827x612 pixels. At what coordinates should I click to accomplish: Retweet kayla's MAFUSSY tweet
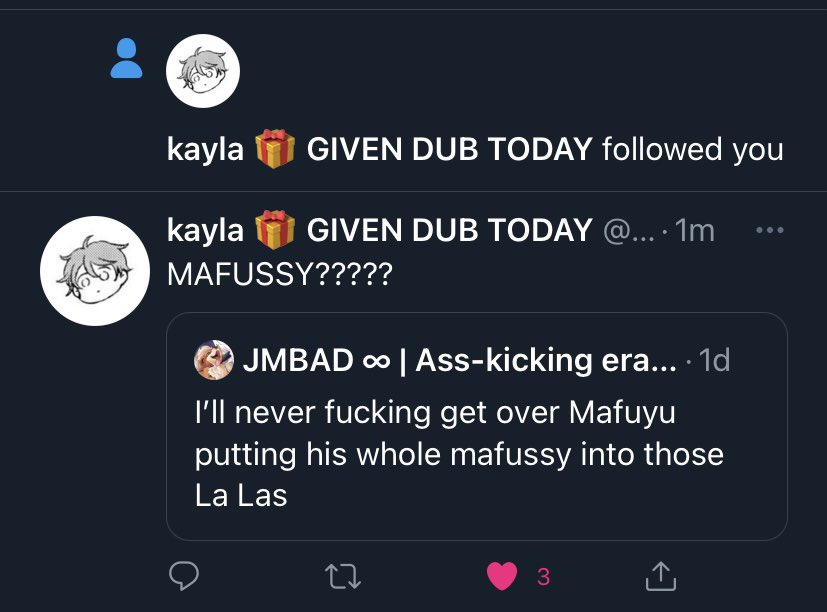click(x=343, y=576)
